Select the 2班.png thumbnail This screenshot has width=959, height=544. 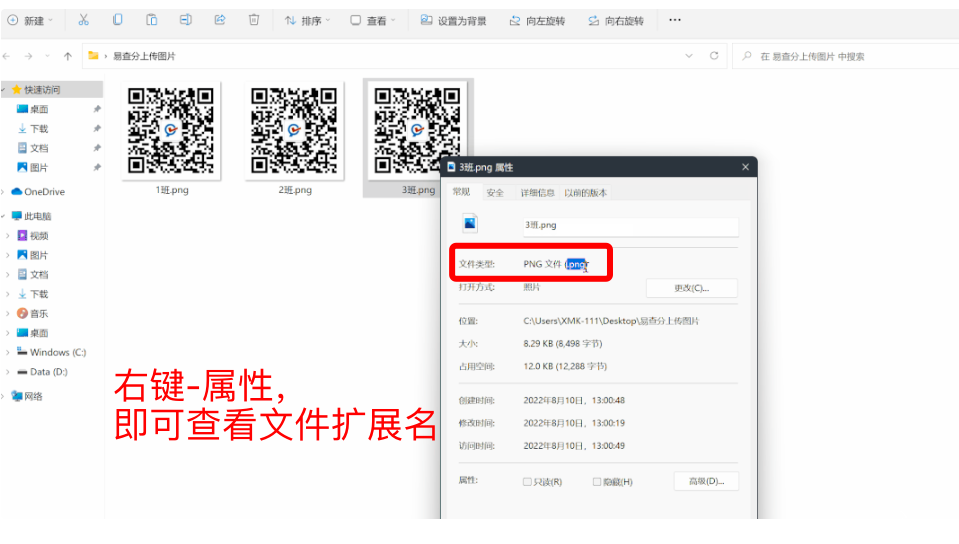[294, 130]
